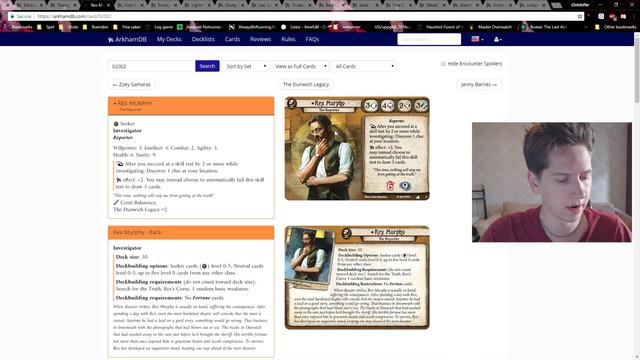
Task: Open My Decks in the navbar
Action: (169, 39)
